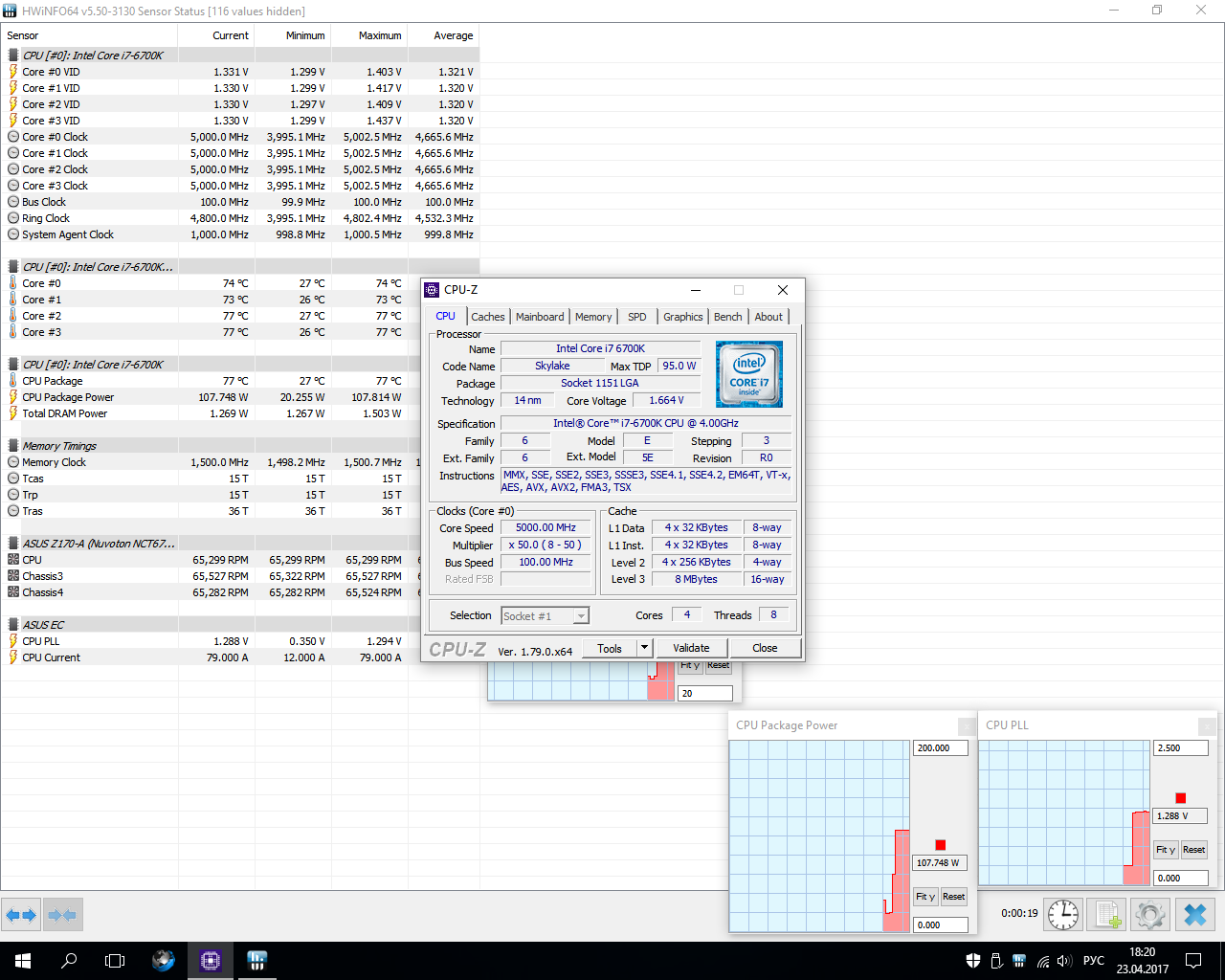Open the Mainboard tab in CPU-Z
Screen dimensions: 1225x980
click(540, 317)
